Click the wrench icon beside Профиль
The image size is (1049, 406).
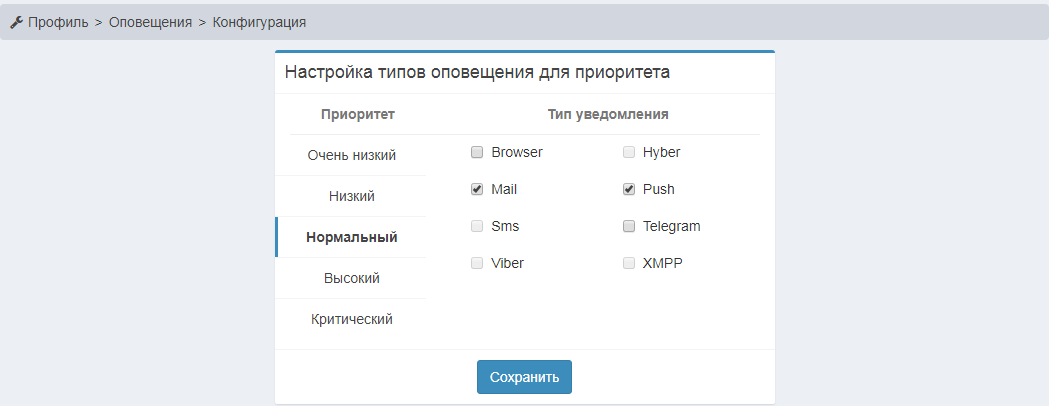tap(16, 21)
